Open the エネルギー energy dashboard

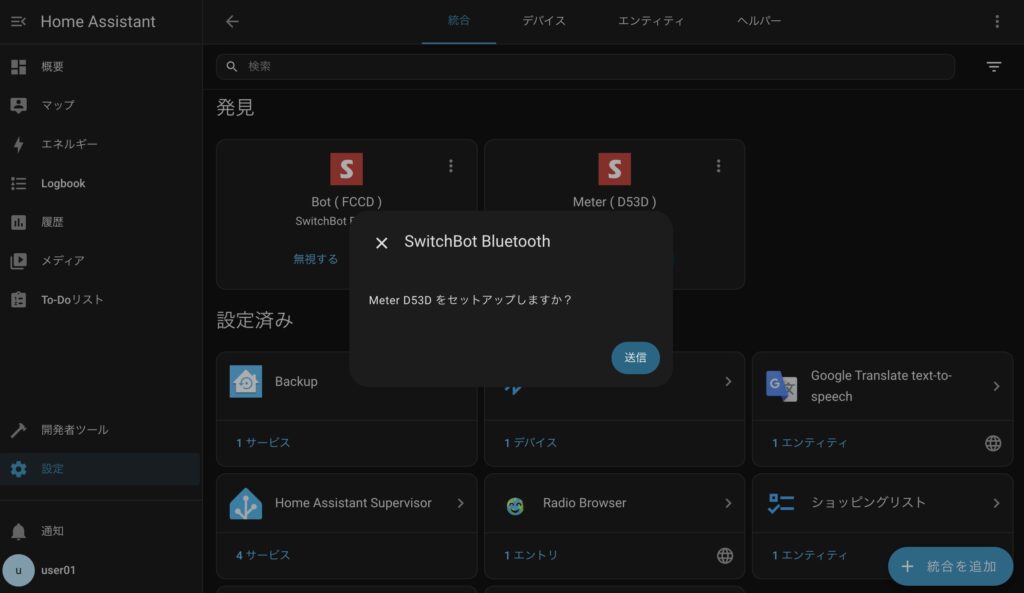pyautogui.click(x=100, y=144)
